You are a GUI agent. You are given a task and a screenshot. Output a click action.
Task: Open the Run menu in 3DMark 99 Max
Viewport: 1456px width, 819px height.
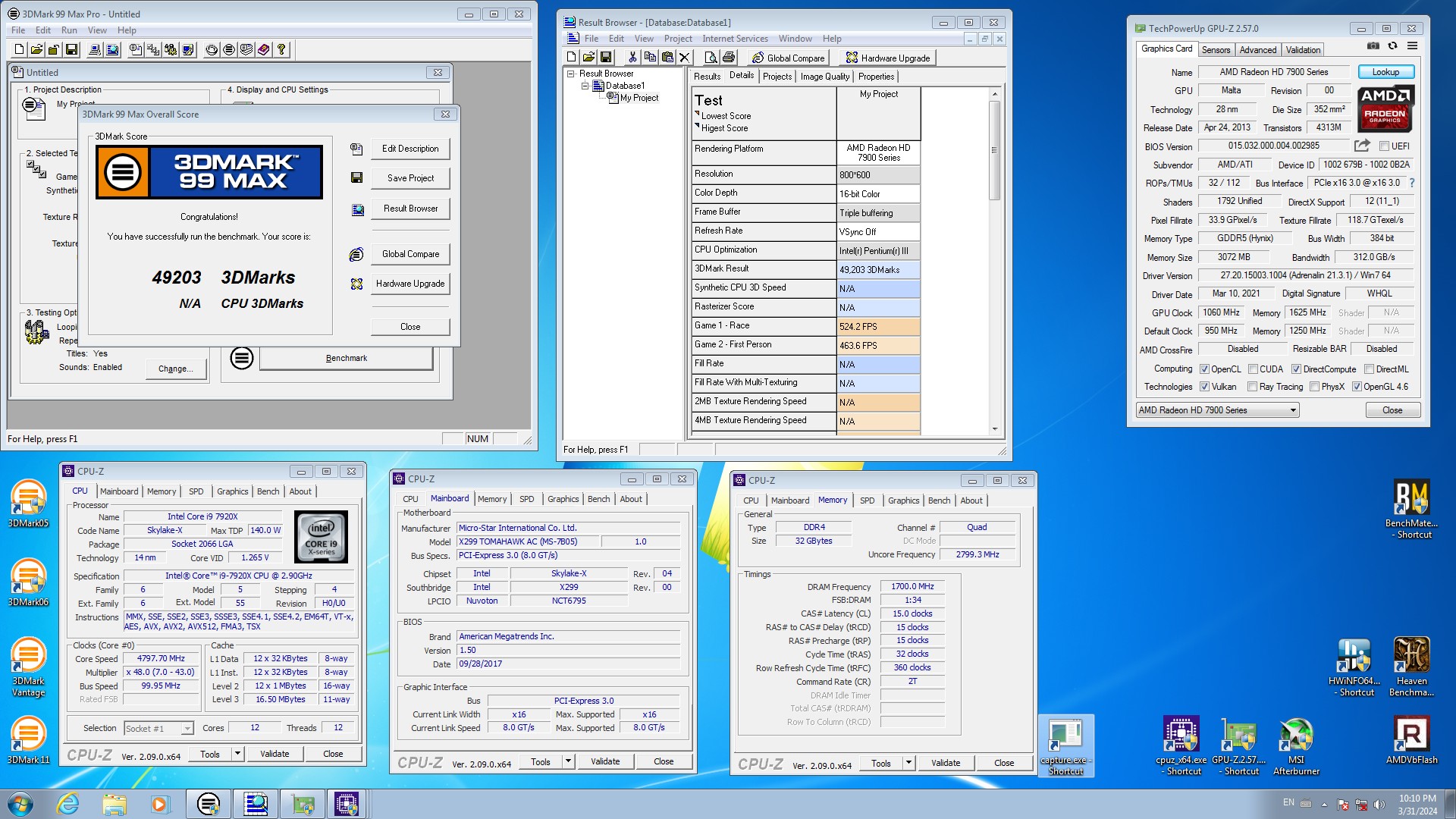pyautogui.click(x=69, y=30)
